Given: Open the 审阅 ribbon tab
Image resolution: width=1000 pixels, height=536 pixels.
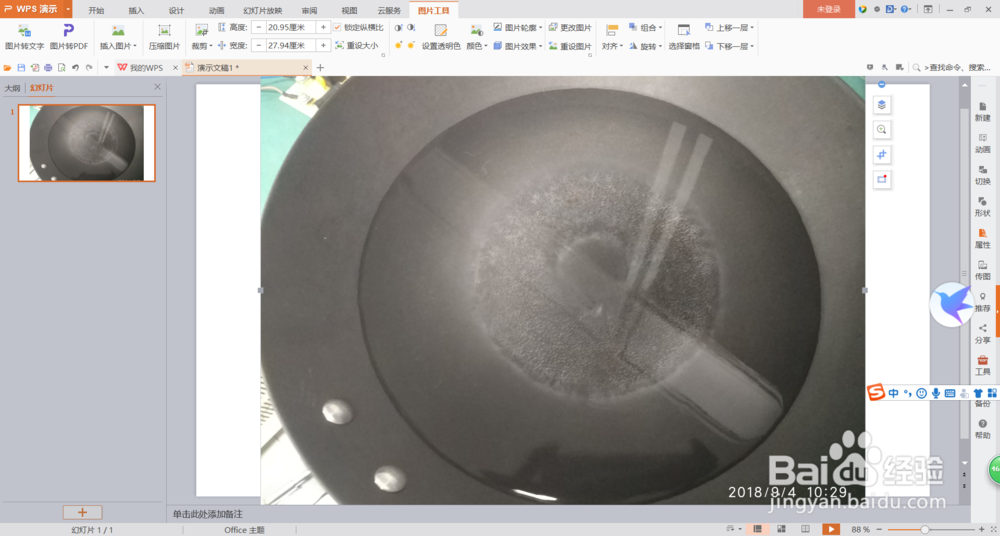Looking at the screenshot, I should (309, 10).
